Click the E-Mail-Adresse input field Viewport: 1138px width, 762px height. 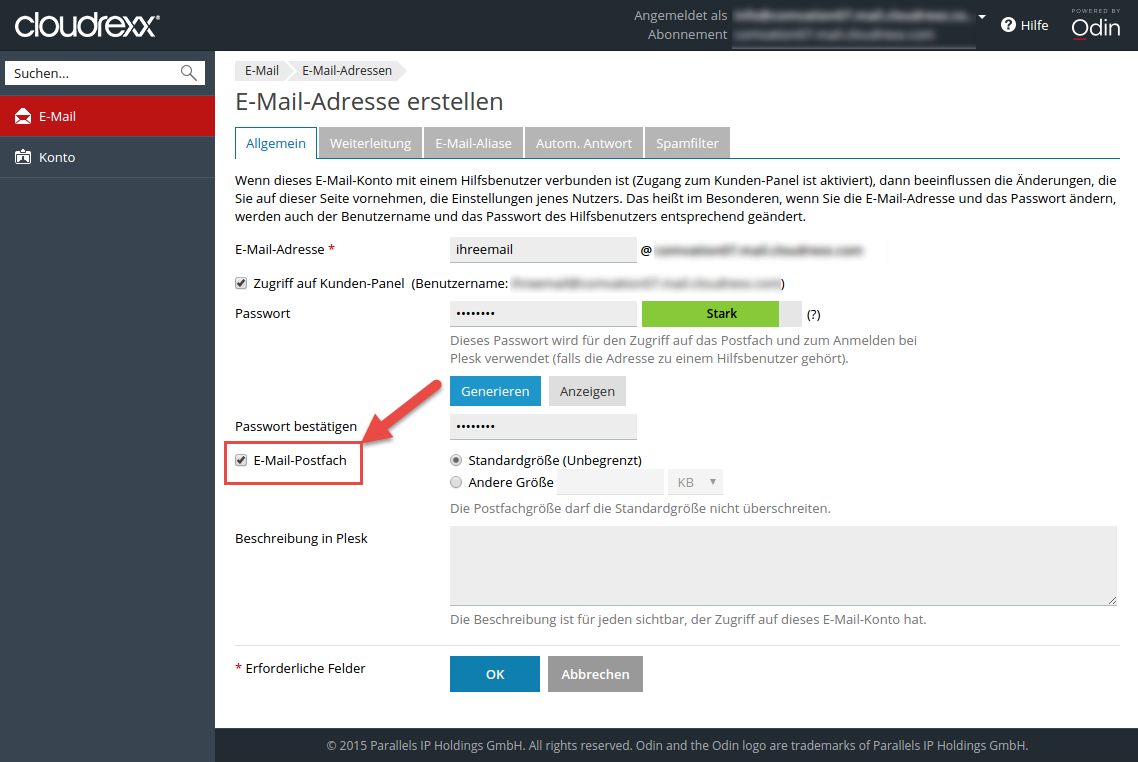pos(543,250)
